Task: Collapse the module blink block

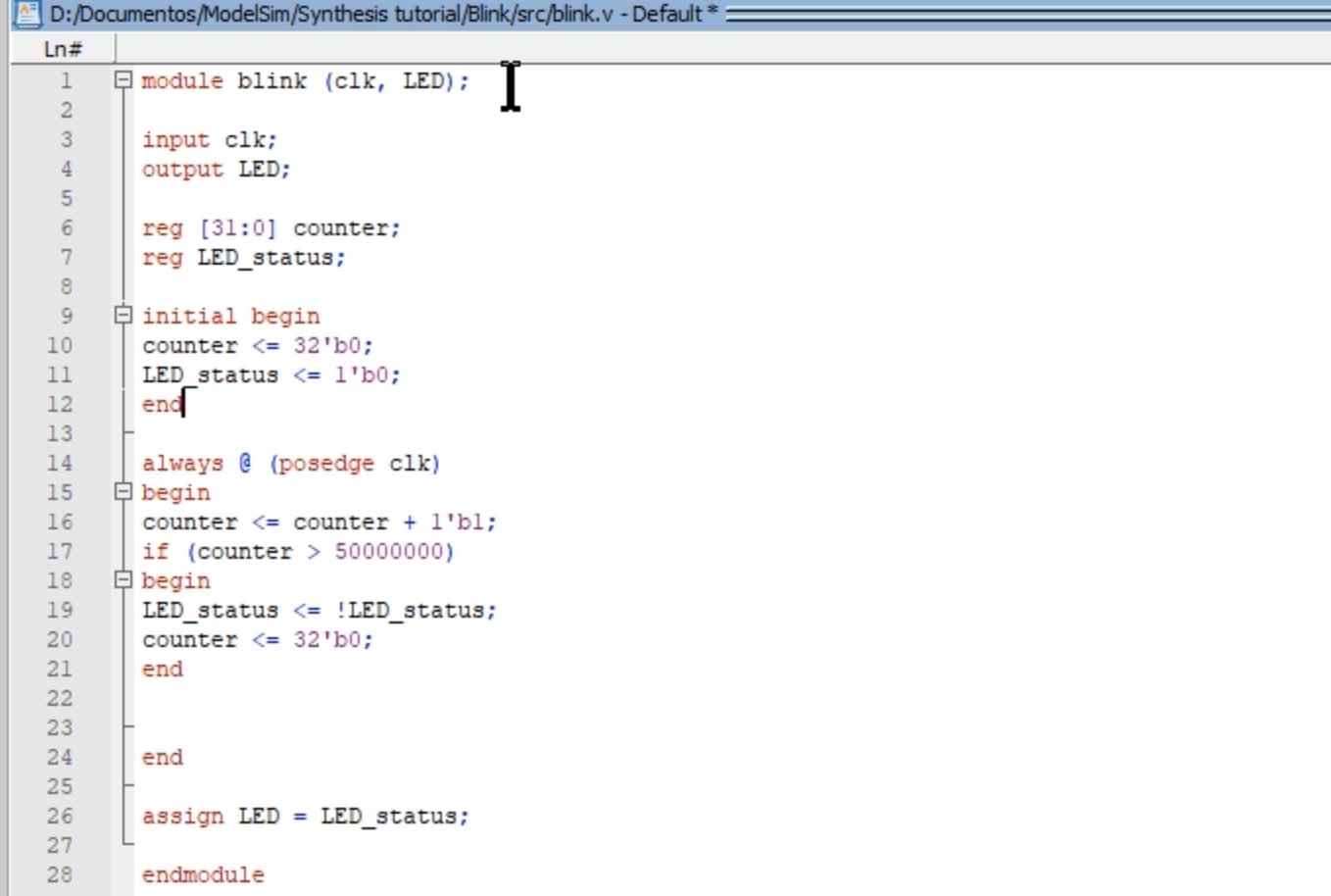Action: (x=123, y=80)
